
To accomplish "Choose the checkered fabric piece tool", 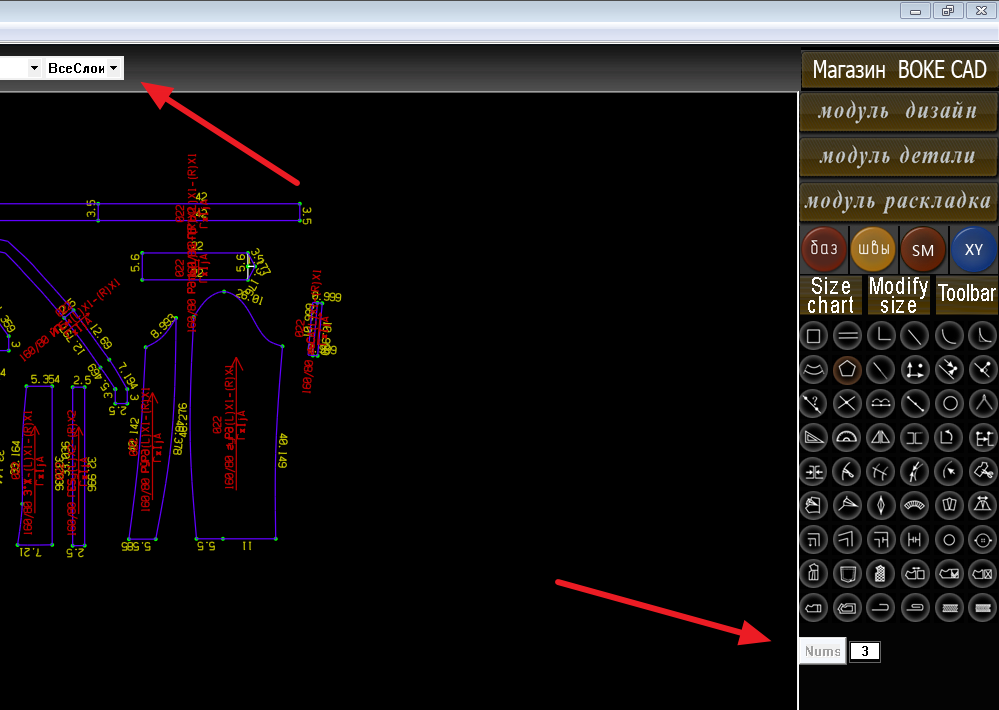I will click(x=882, y=574).
